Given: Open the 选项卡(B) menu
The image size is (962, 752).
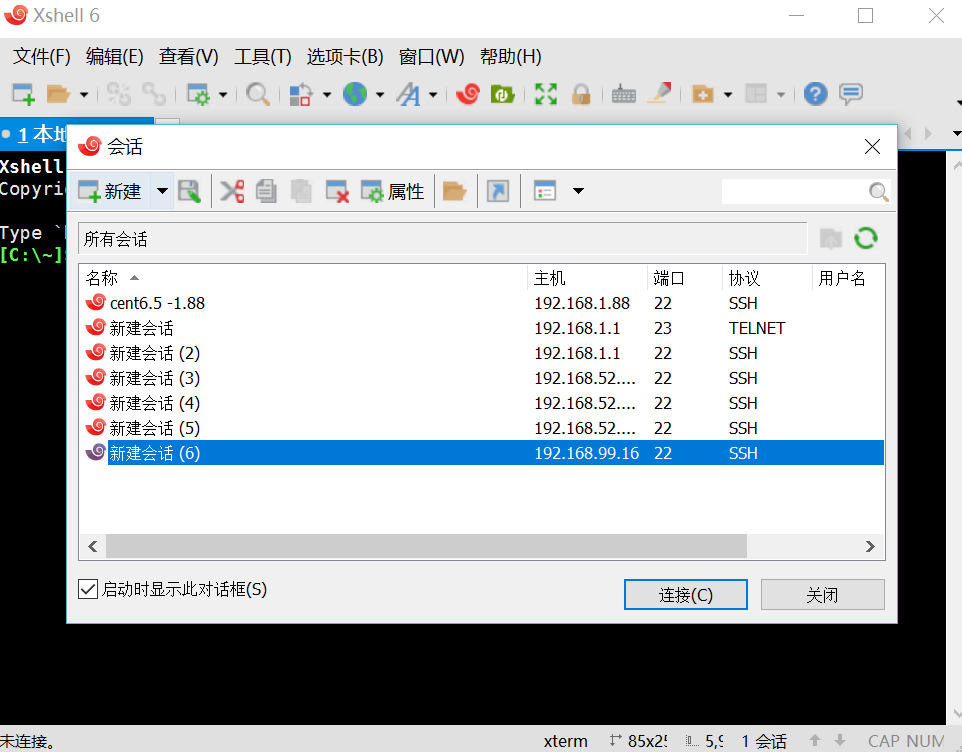Looking at the screenshot, I should (345, 56).
